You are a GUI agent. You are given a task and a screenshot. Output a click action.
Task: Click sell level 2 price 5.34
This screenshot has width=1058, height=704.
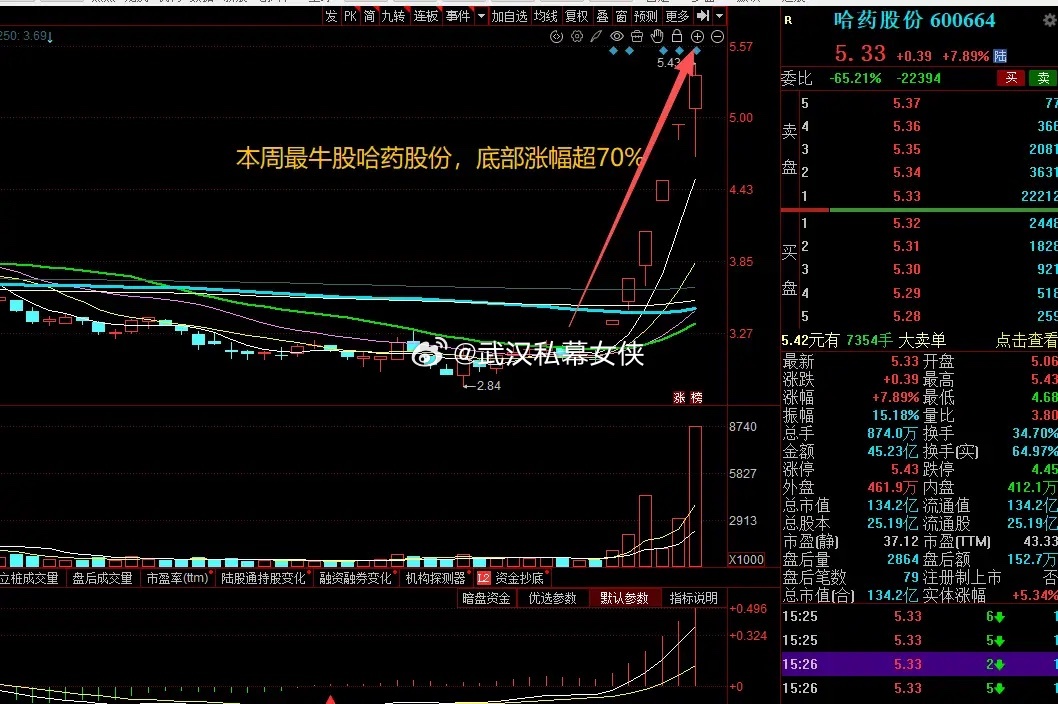(907, 172)
